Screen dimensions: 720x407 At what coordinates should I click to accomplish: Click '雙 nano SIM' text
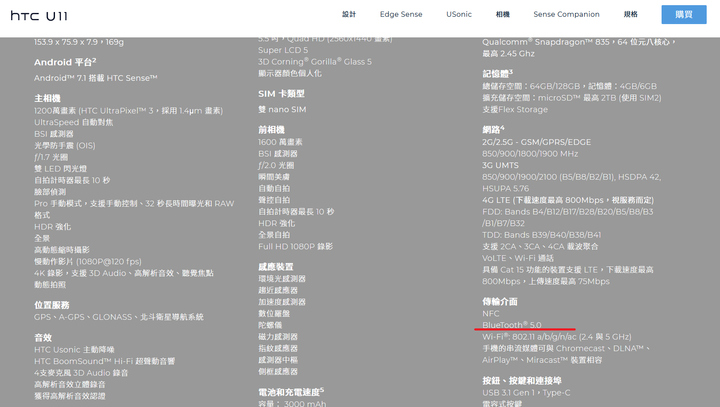pos(282,109)
